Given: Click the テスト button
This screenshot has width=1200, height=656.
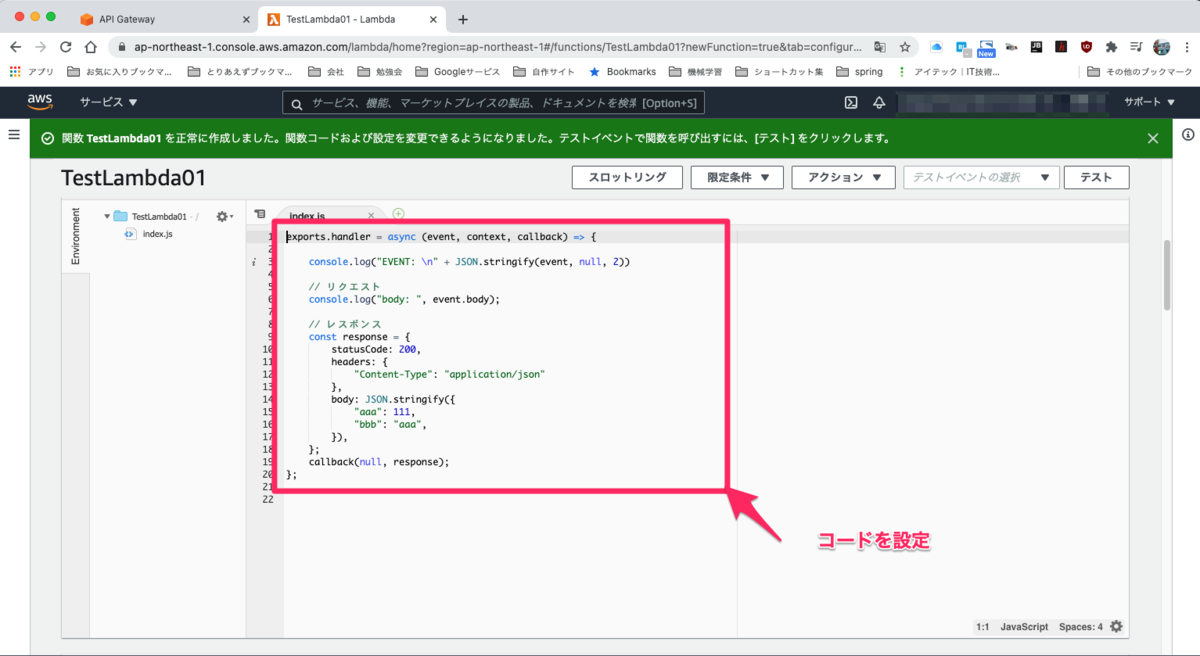Looking at the screenshot, I should click(x=1096, y=177).
